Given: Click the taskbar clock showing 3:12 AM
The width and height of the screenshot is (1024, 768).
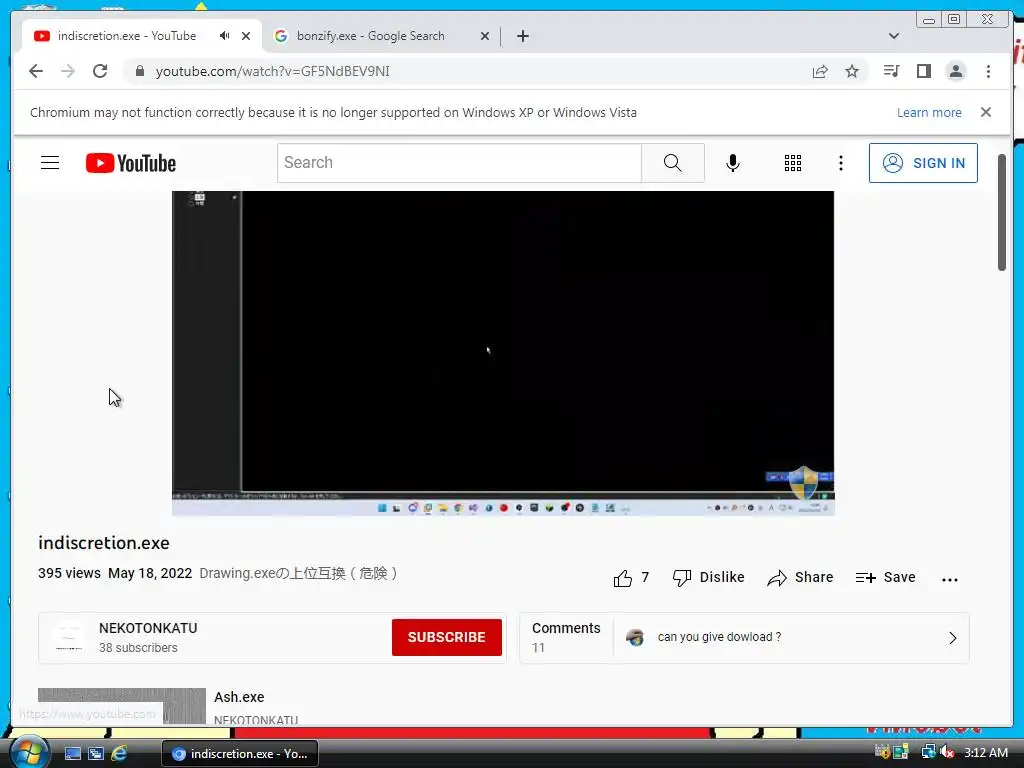Looking at the screenshot, I should pyautogui.click(x=986, y=753).
